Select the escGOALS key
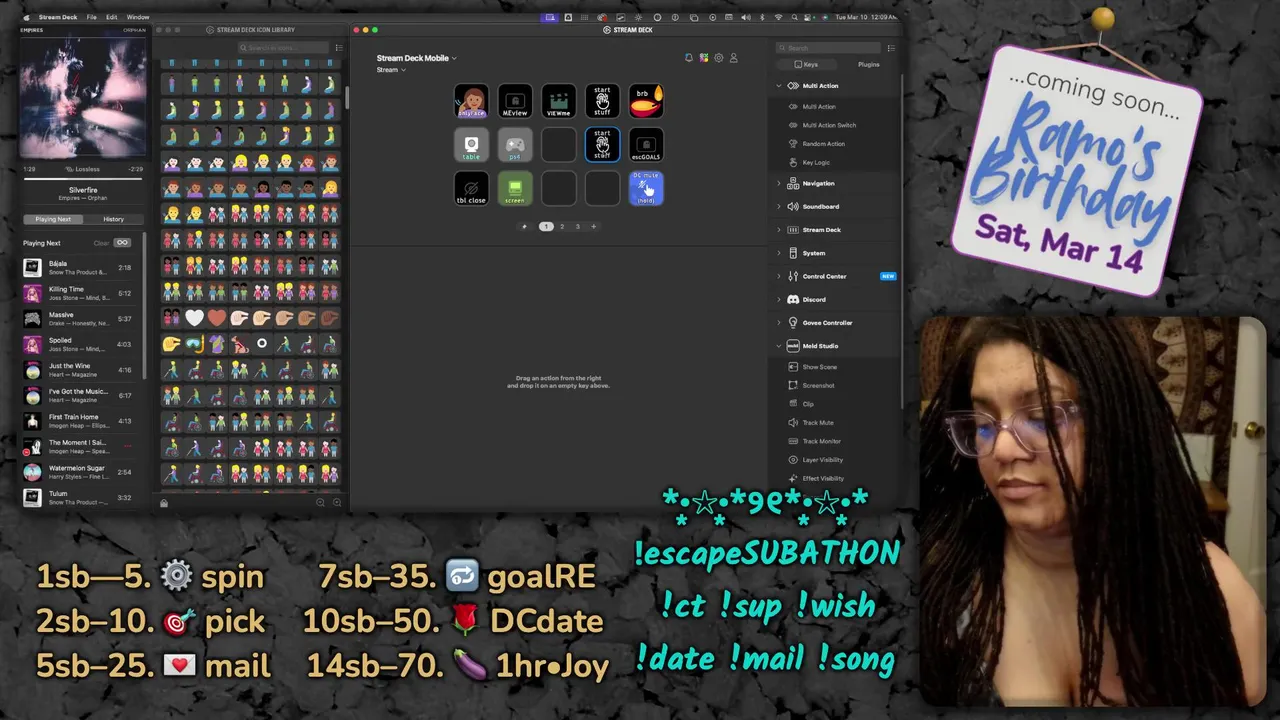Image resolution: width=1280 pixels, height=720 pixels. tap(646, 145)
